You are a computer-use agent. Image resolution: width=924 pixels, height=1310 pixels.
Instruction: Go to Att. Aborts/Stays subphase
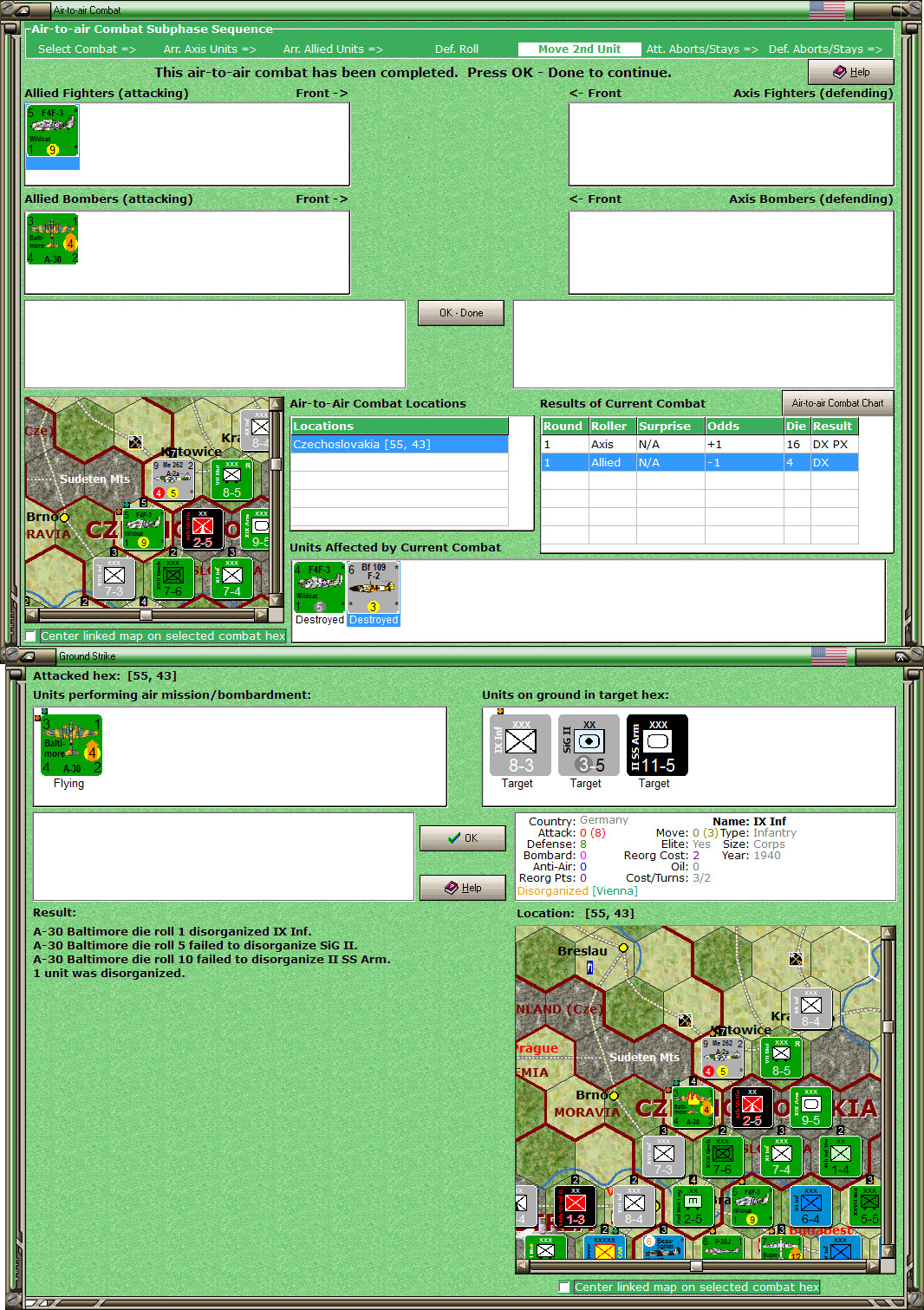click(702, 49)
